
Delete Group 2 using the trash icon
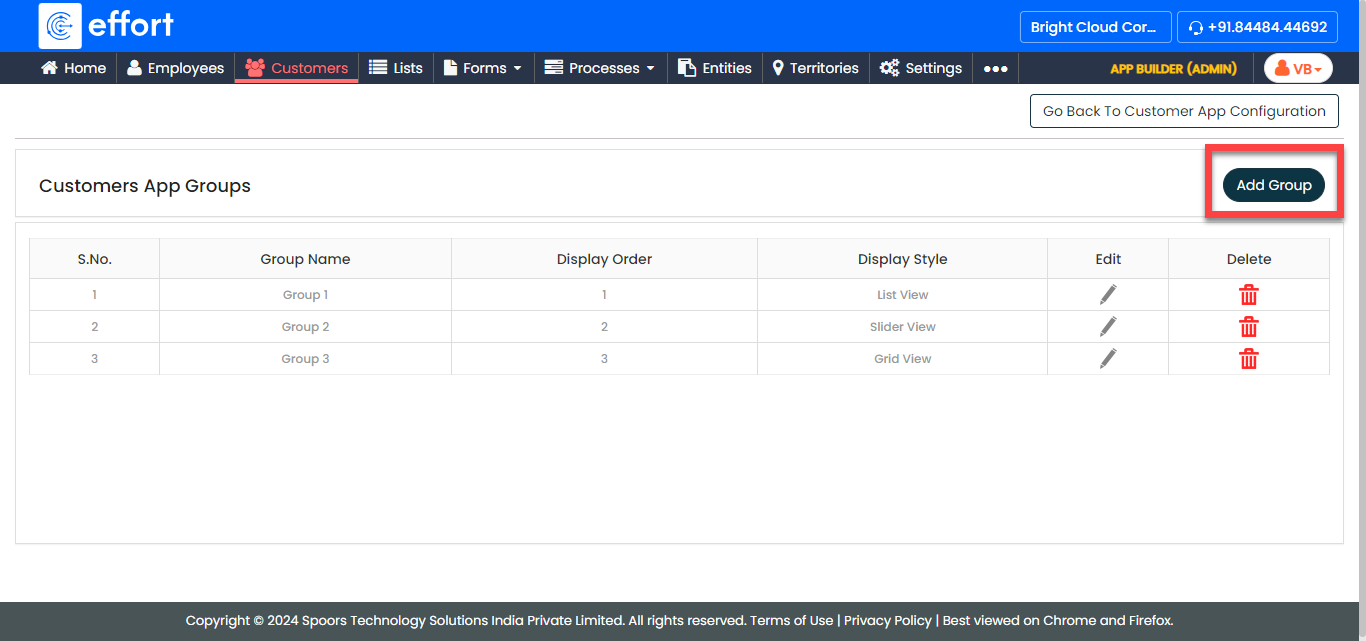pos(1248,327)
